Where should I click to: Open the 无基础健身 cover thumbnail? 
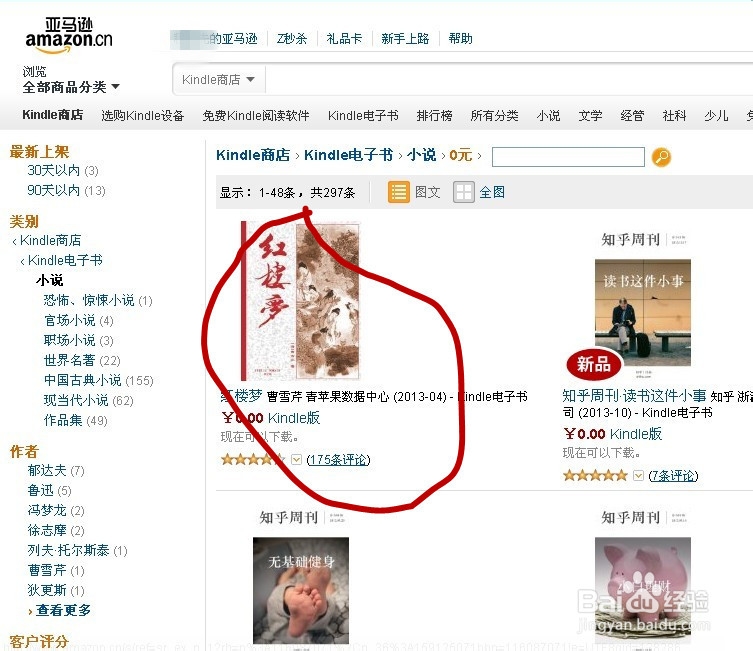(x=301, y=590)
